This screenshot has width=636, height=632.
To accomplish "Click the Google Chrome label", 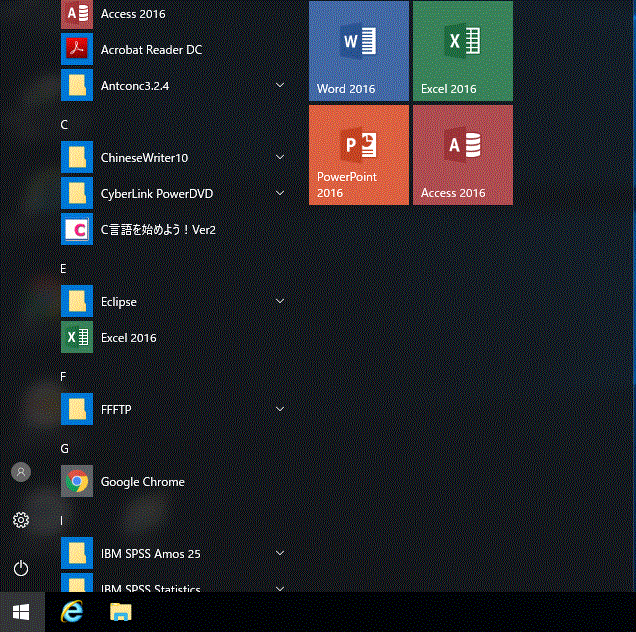I will pos(143,482).
